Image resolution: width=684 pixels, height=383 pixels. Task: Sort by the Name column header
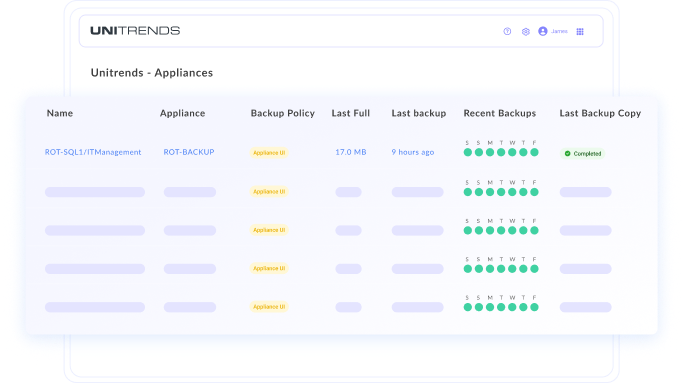click(x=60, y=113)
